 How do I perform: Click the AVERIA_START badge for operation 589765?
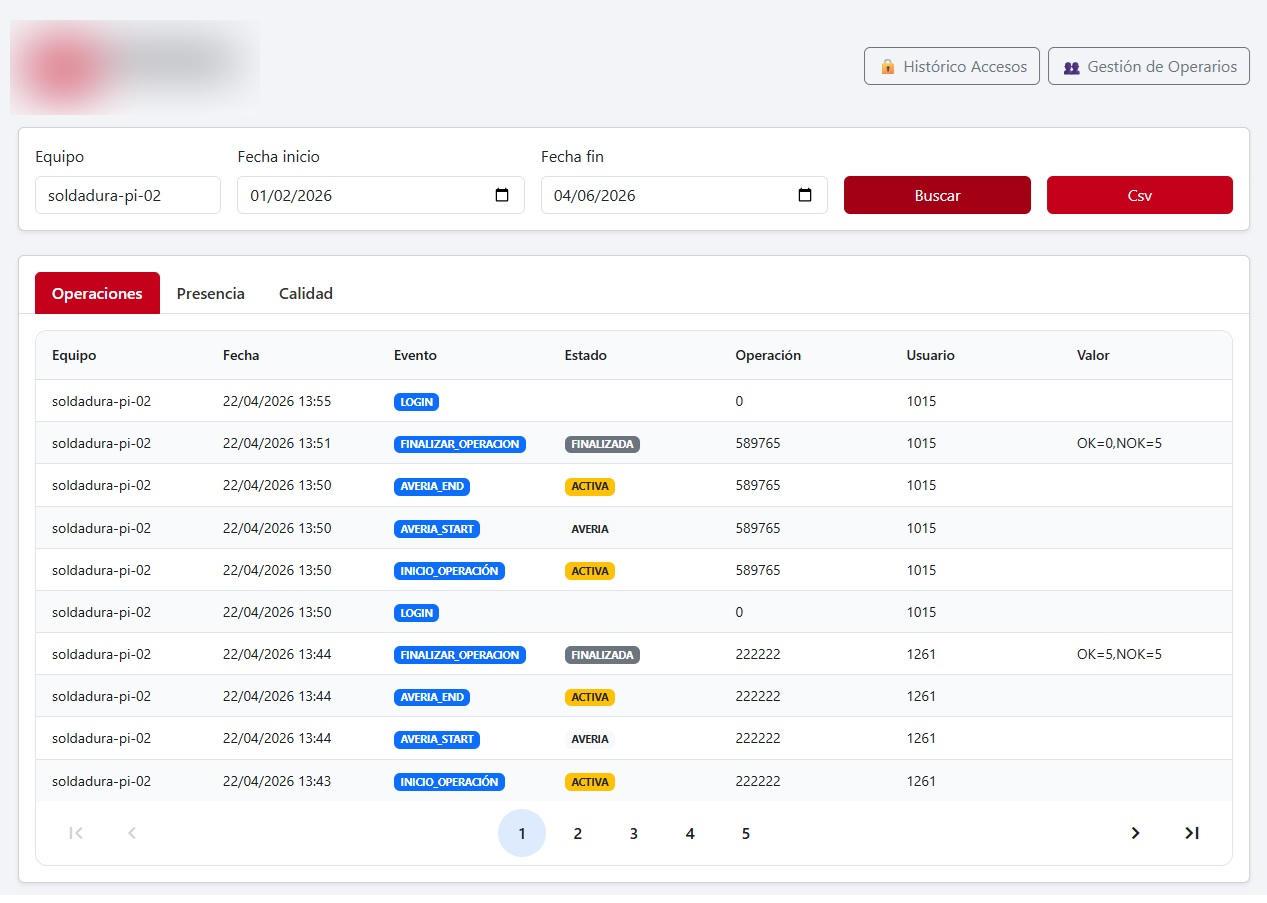tap(437, 528)
